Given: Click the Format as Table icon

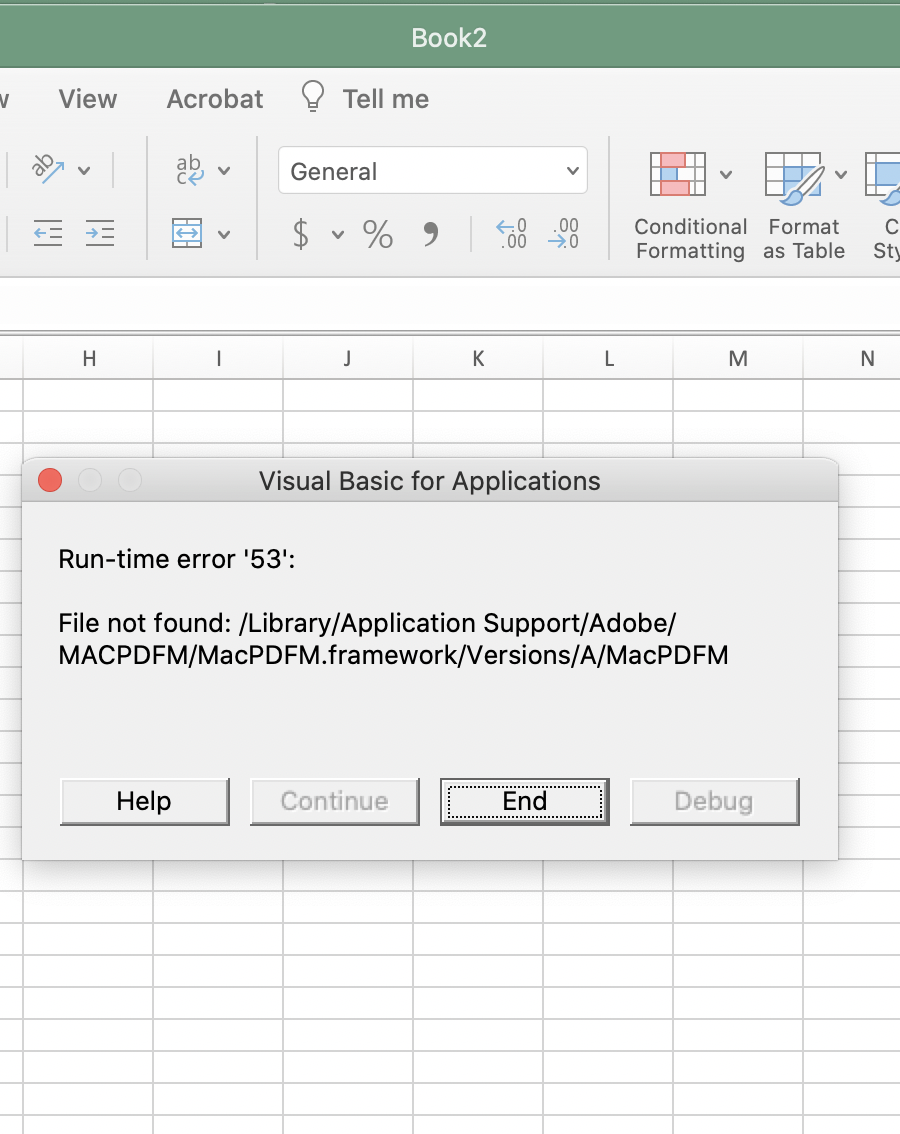Looking at the screenshot, I should (x=794, y=178).
